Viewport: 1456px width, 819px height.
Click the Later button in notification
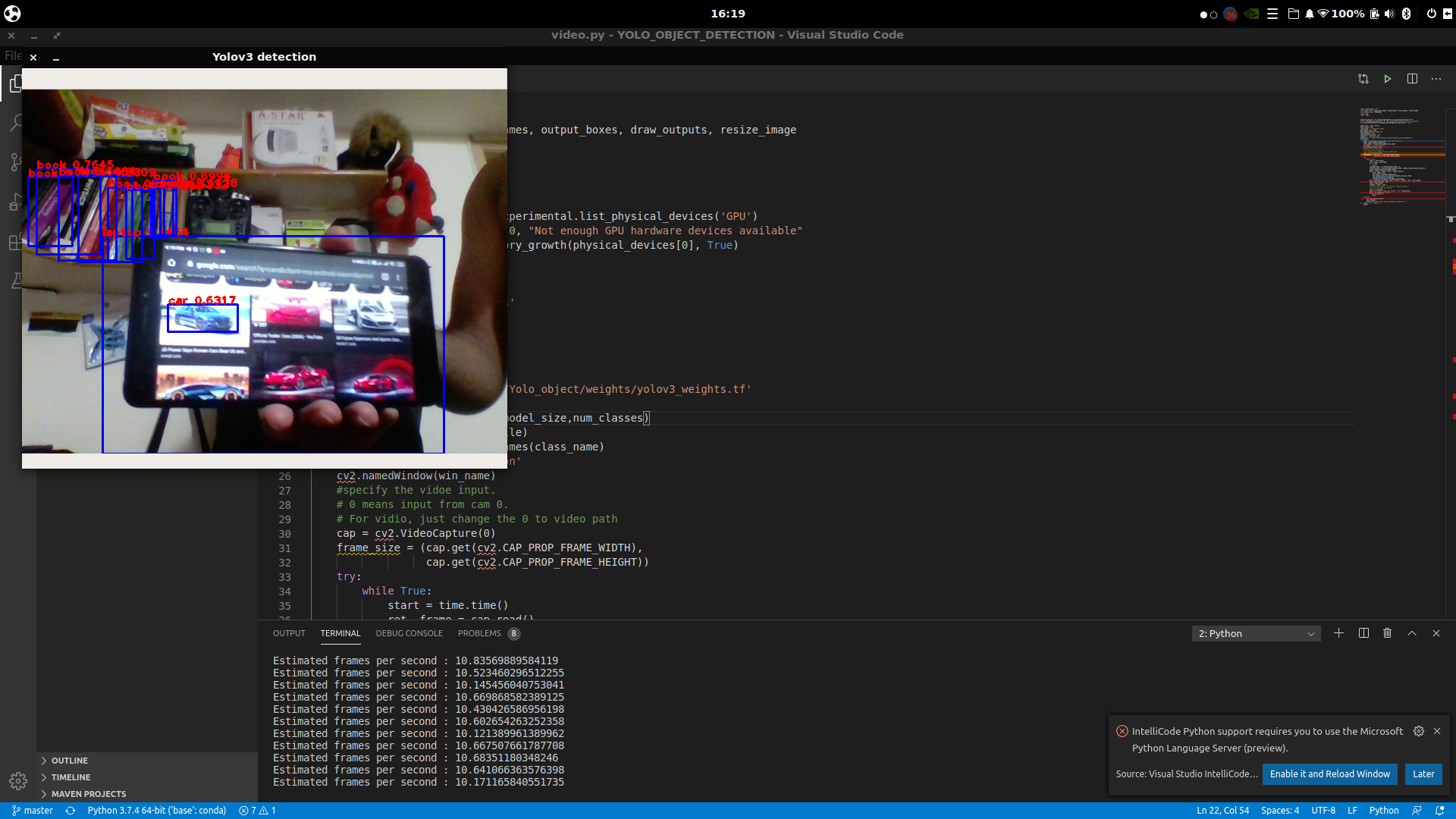(1423, 774)
